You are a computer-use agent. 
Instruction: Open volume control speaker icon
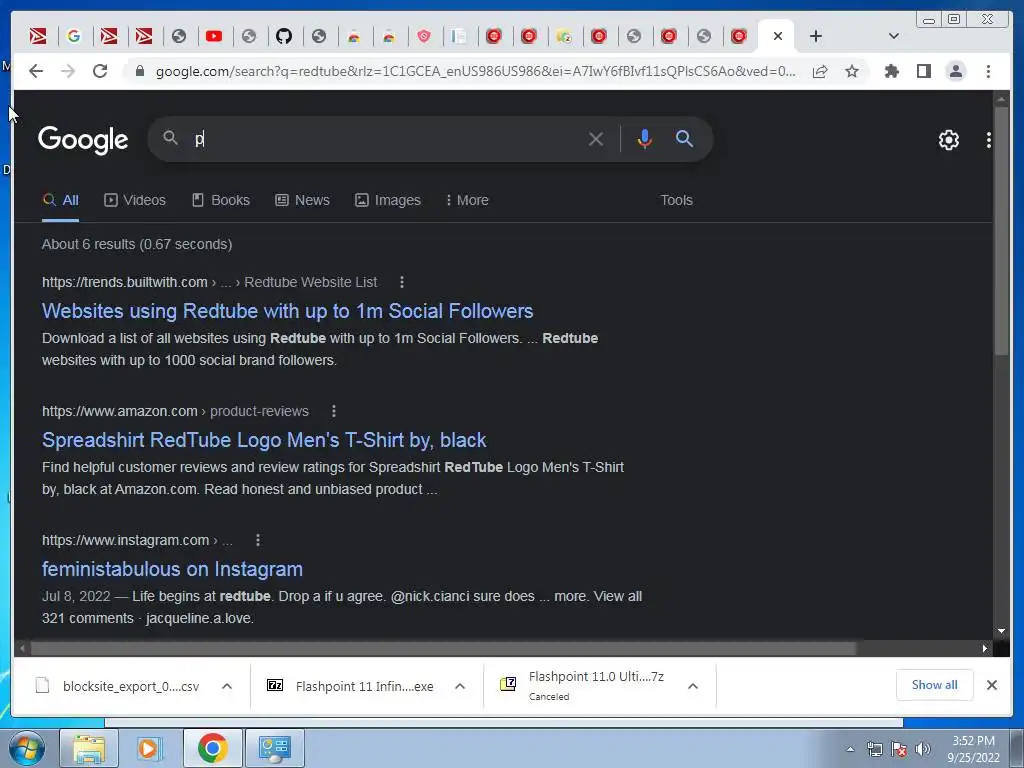pyautogui.click(x=923, y=749)
